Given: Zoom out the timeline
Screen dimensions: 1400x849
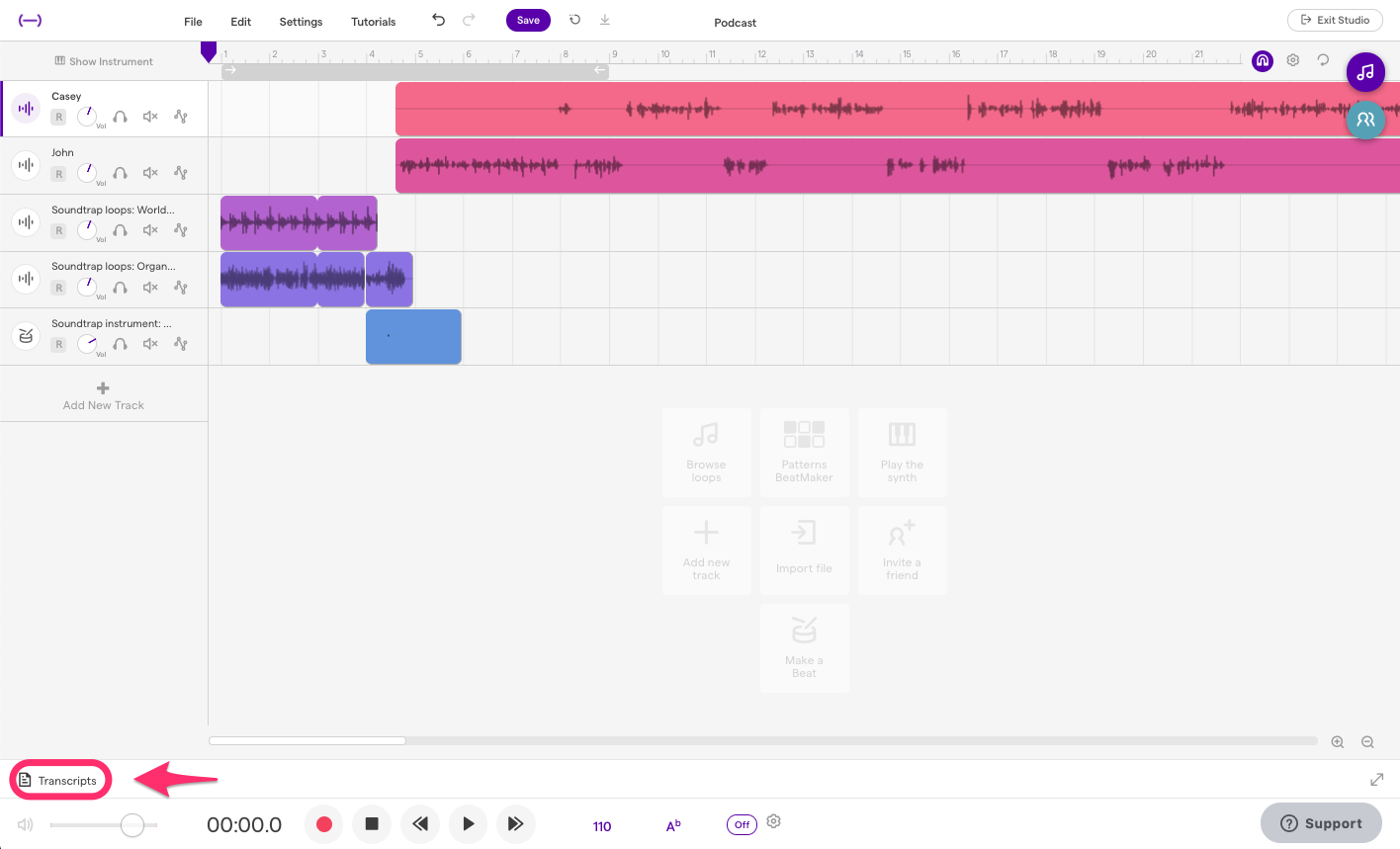Looking at the screenshot, I should tap(1368, 742).
